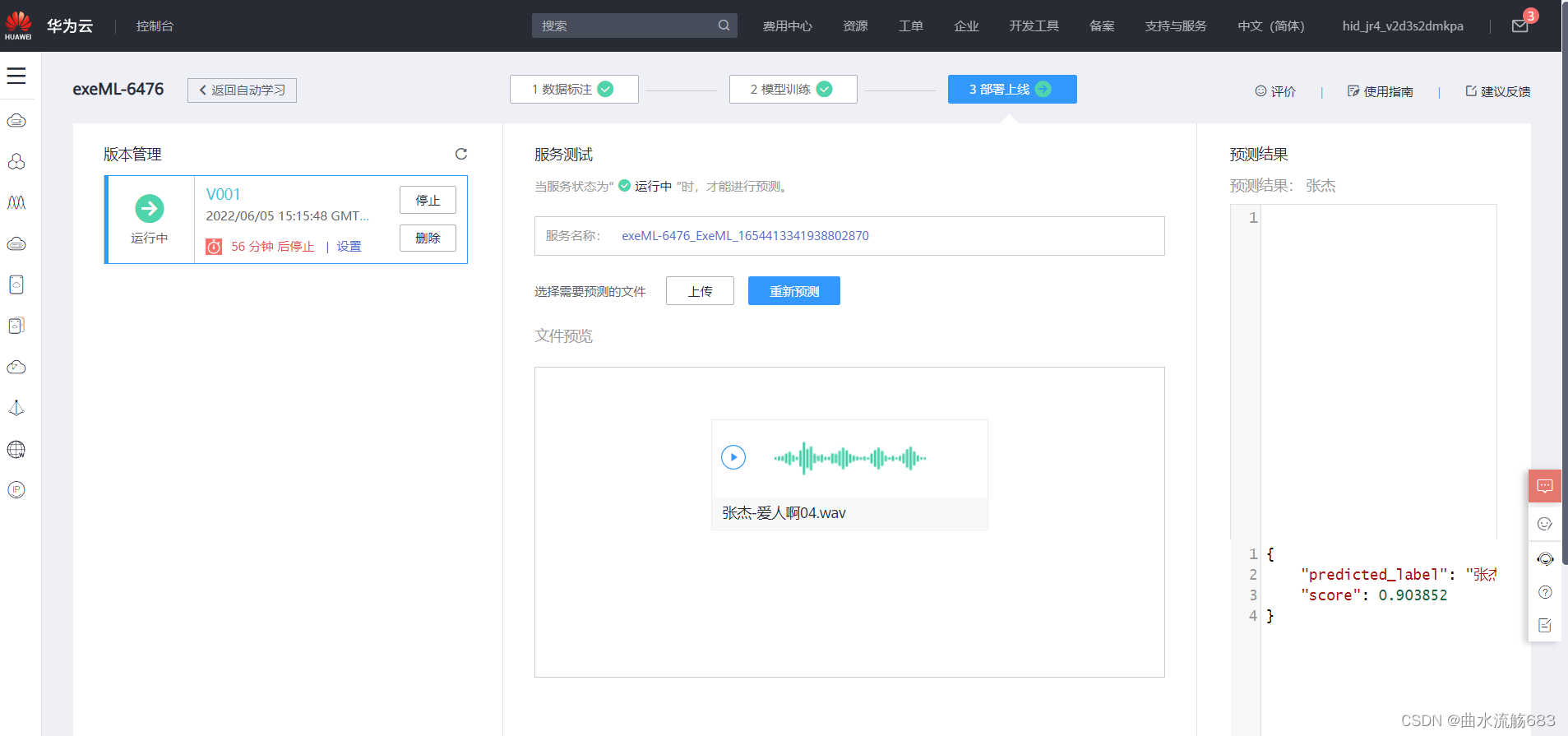Click 停止 to stop version V001

(x=428, y=200)
